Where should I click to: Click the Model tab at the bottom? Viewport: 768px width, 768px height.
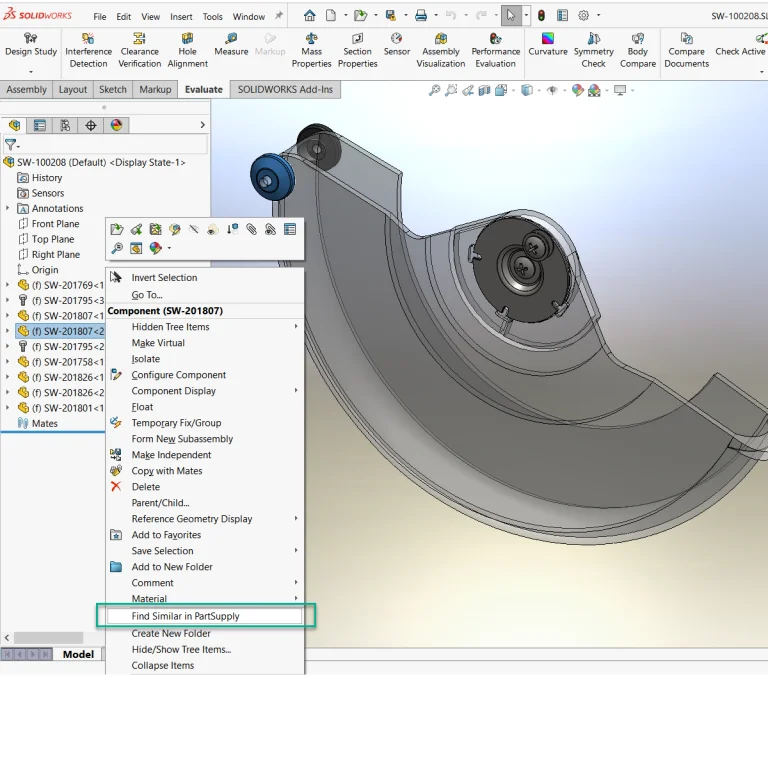tap(78, 654)
